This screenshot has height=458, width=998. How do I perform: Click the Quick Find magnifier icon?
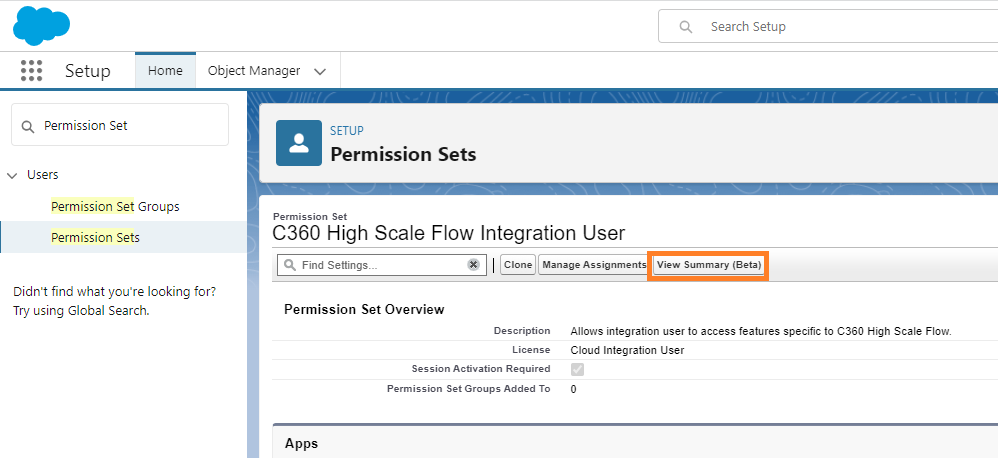[28, 126]
